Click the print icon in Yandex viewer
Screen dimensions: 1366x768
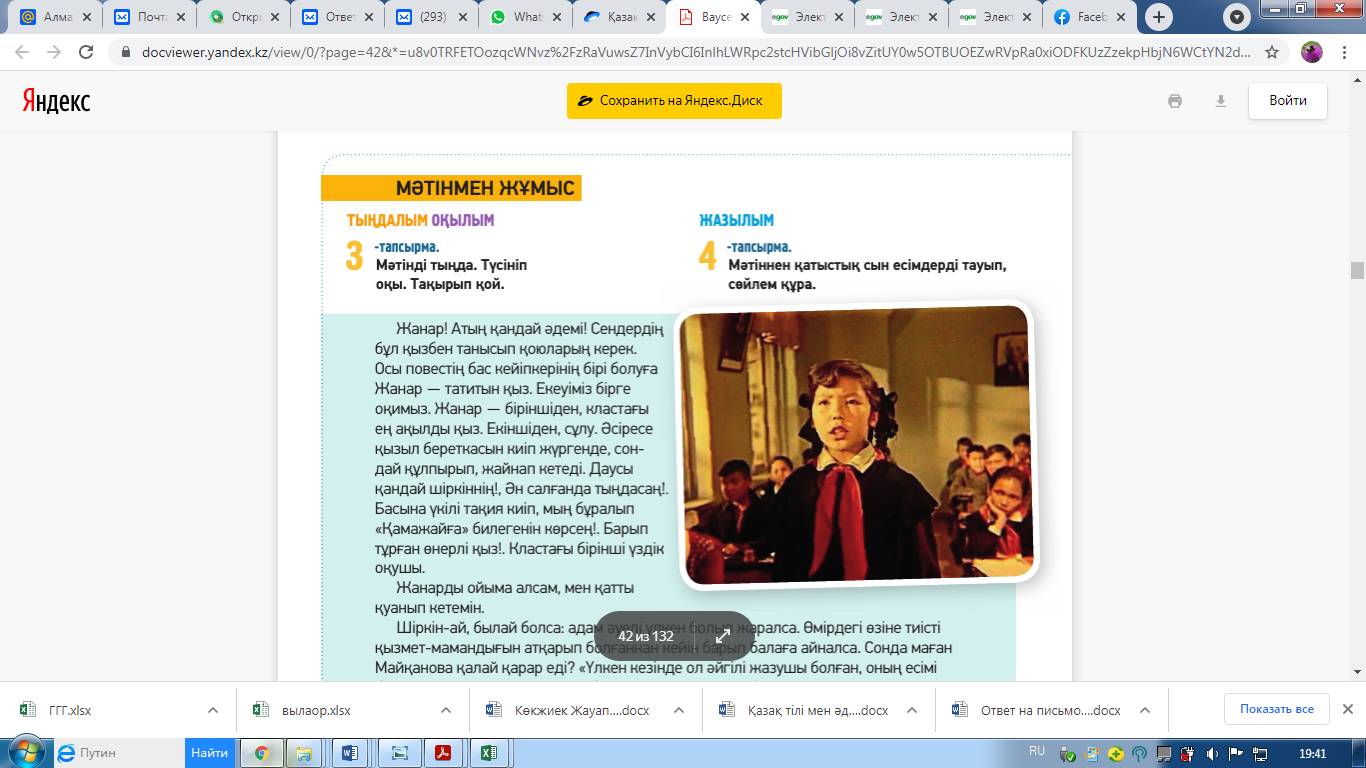1175,101
